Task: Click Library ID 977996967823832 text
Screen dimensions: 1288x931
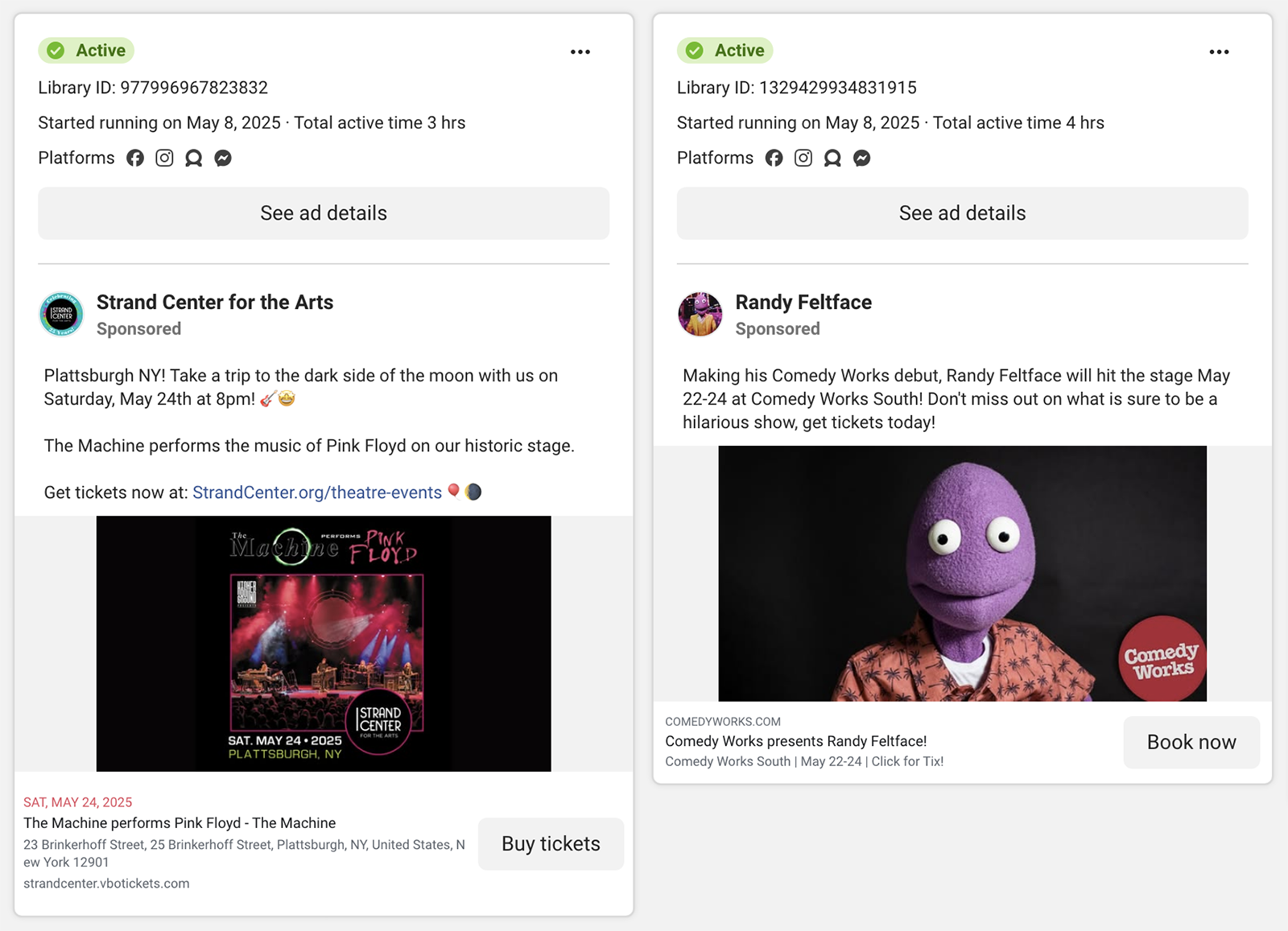Action: pos(153,88)
